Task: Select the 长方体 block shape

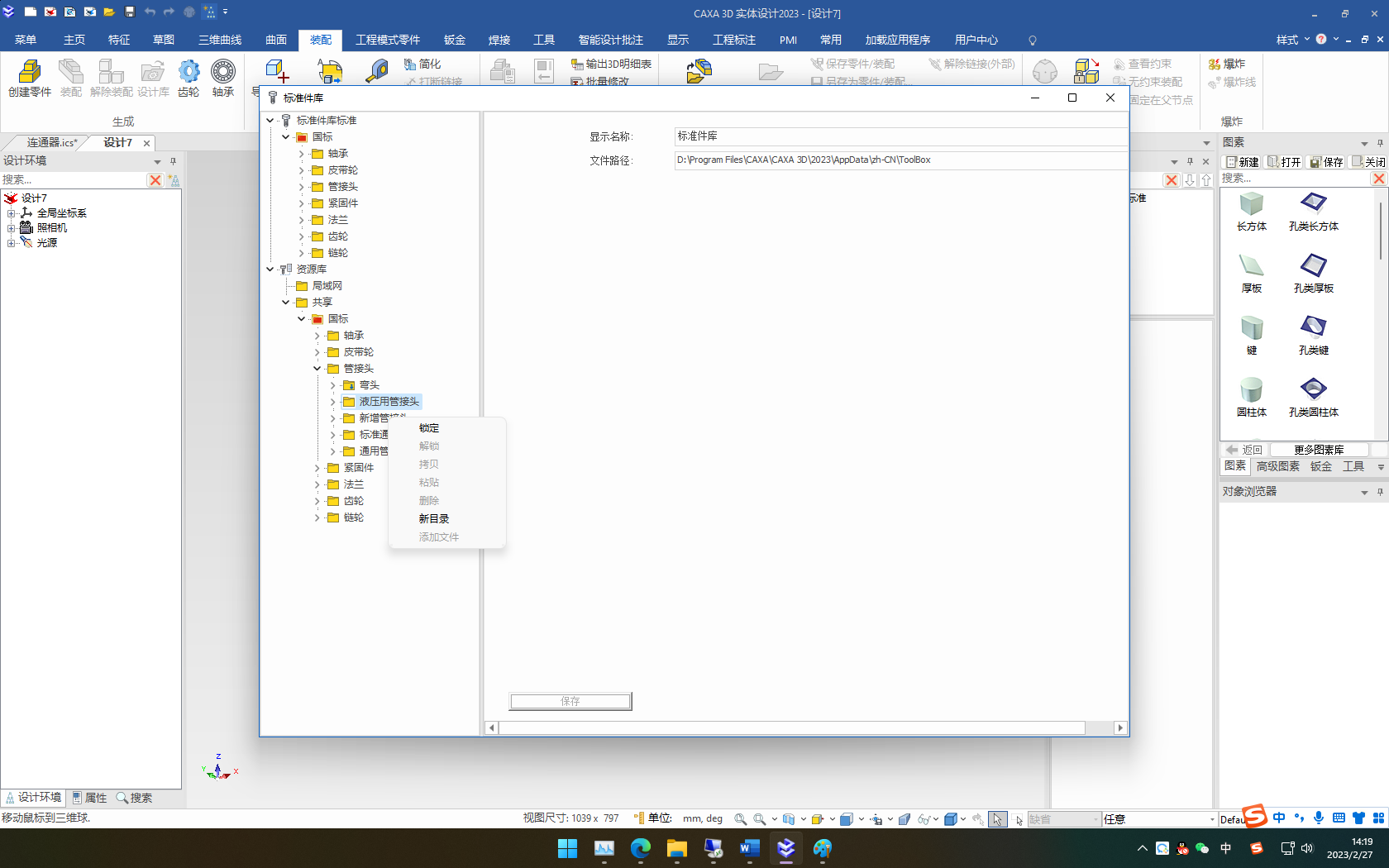Action: (1252, 212)
